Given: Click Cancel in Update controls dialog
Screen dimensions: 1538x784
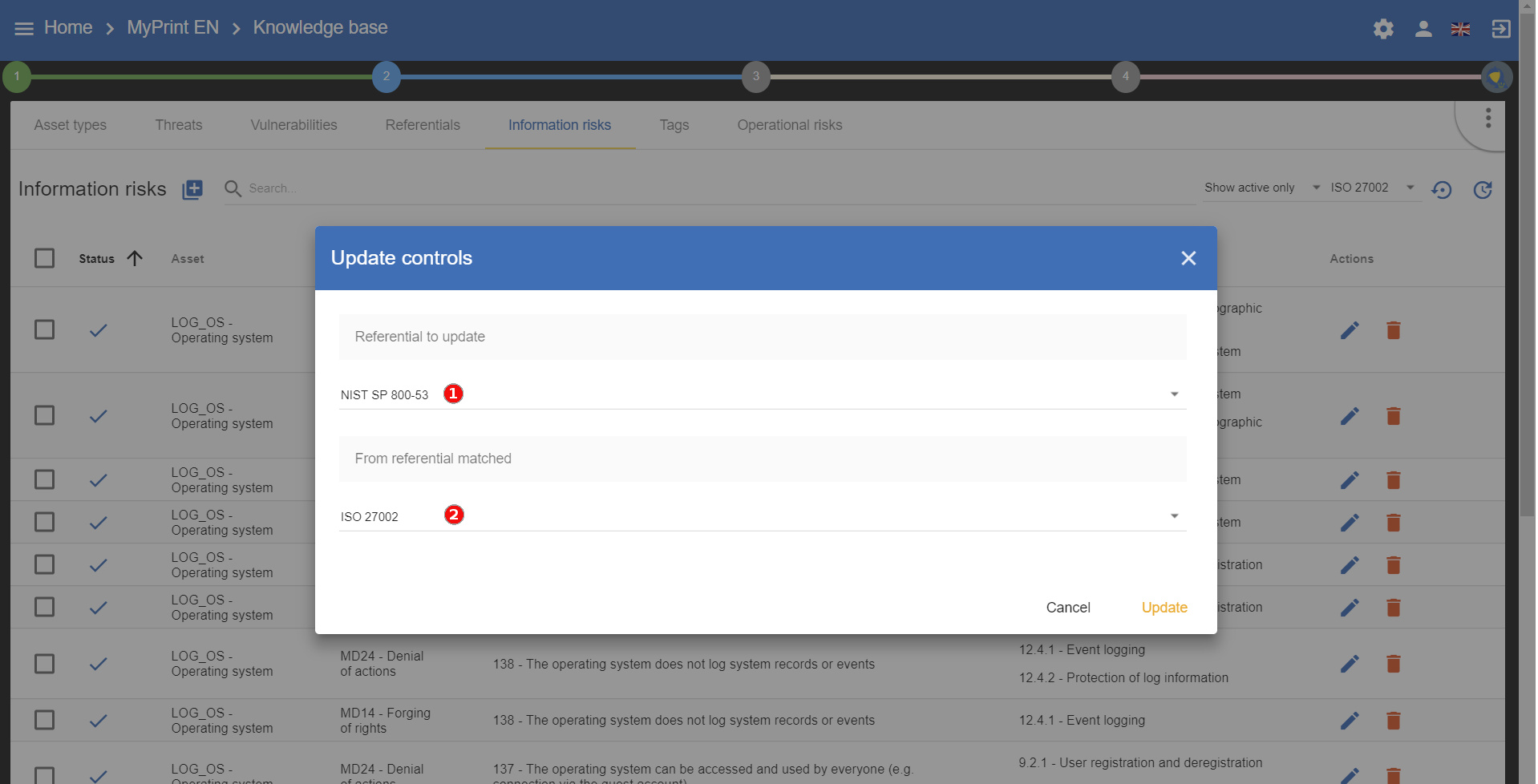Looking at the screenshot, I should pyautogui.click(x=1067, y=608).
